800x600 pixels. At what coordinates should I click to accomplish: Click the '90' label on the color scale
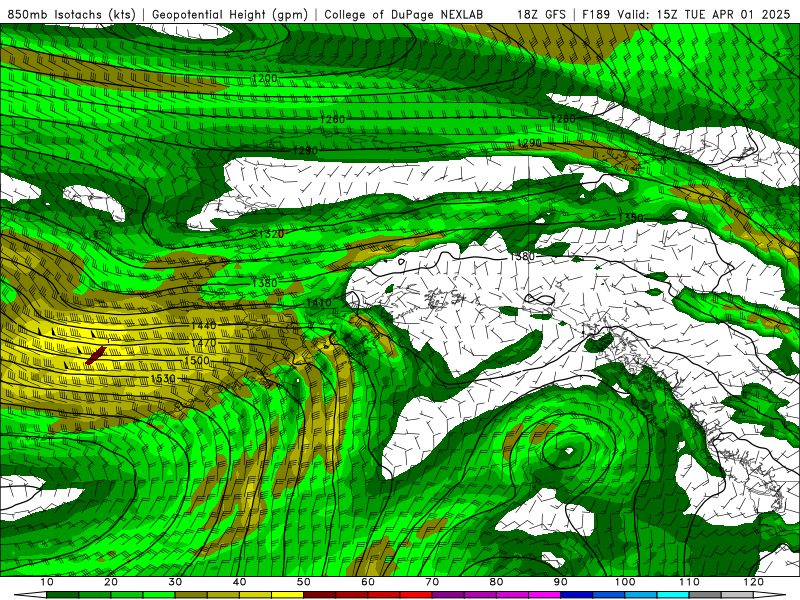[x=561, y=582]
